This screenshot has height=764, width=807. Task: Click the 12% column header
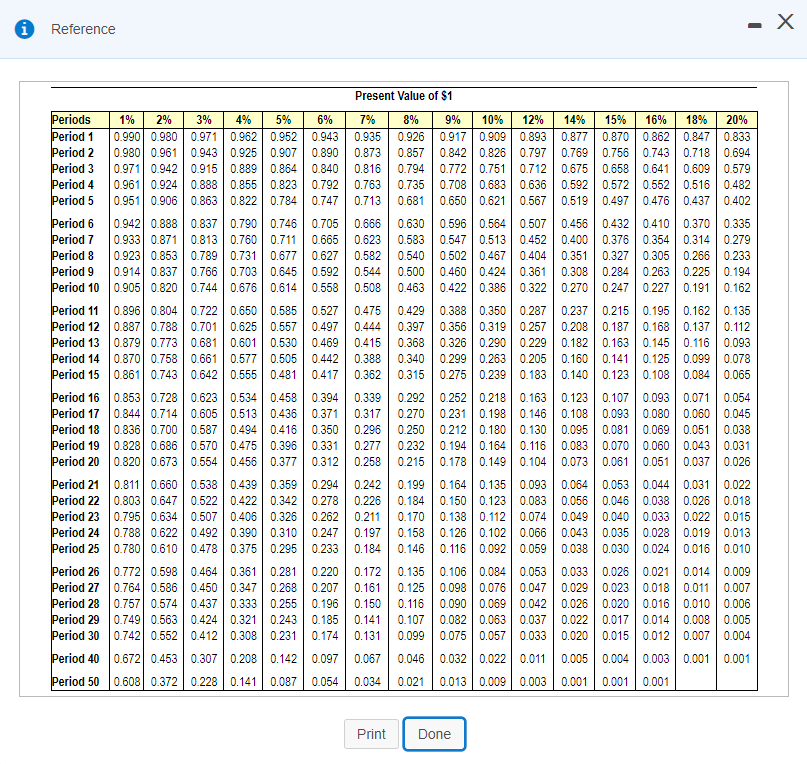point(533,120)
